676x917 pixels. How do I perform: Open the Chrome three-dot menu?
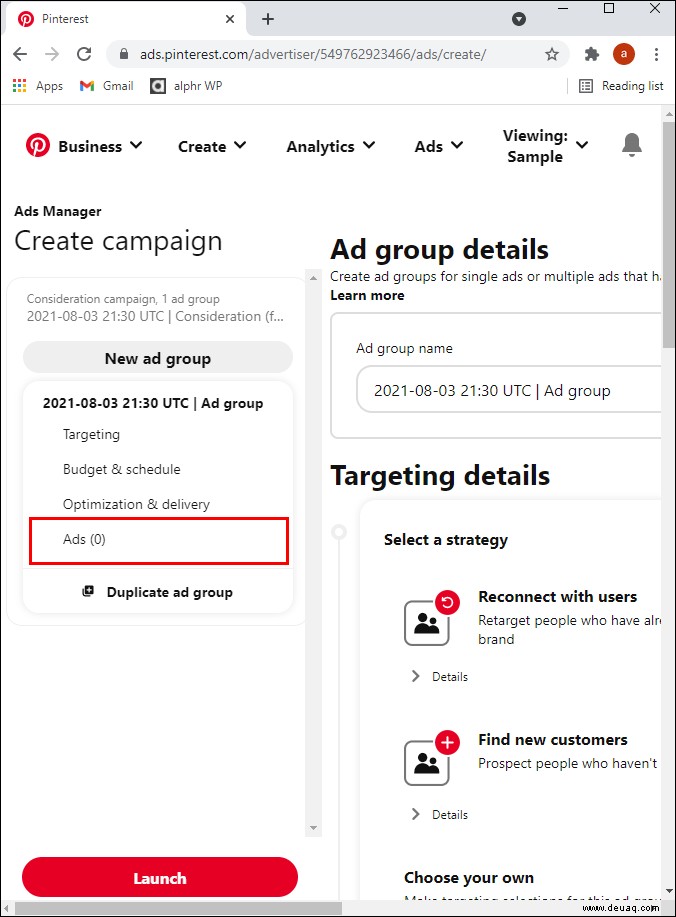tap(656, 54)
